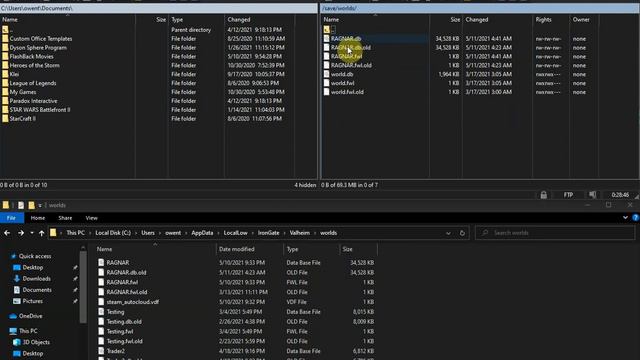Open Documents in navigation pane
This screenshot has width=640, height=360.
(37, 290)
